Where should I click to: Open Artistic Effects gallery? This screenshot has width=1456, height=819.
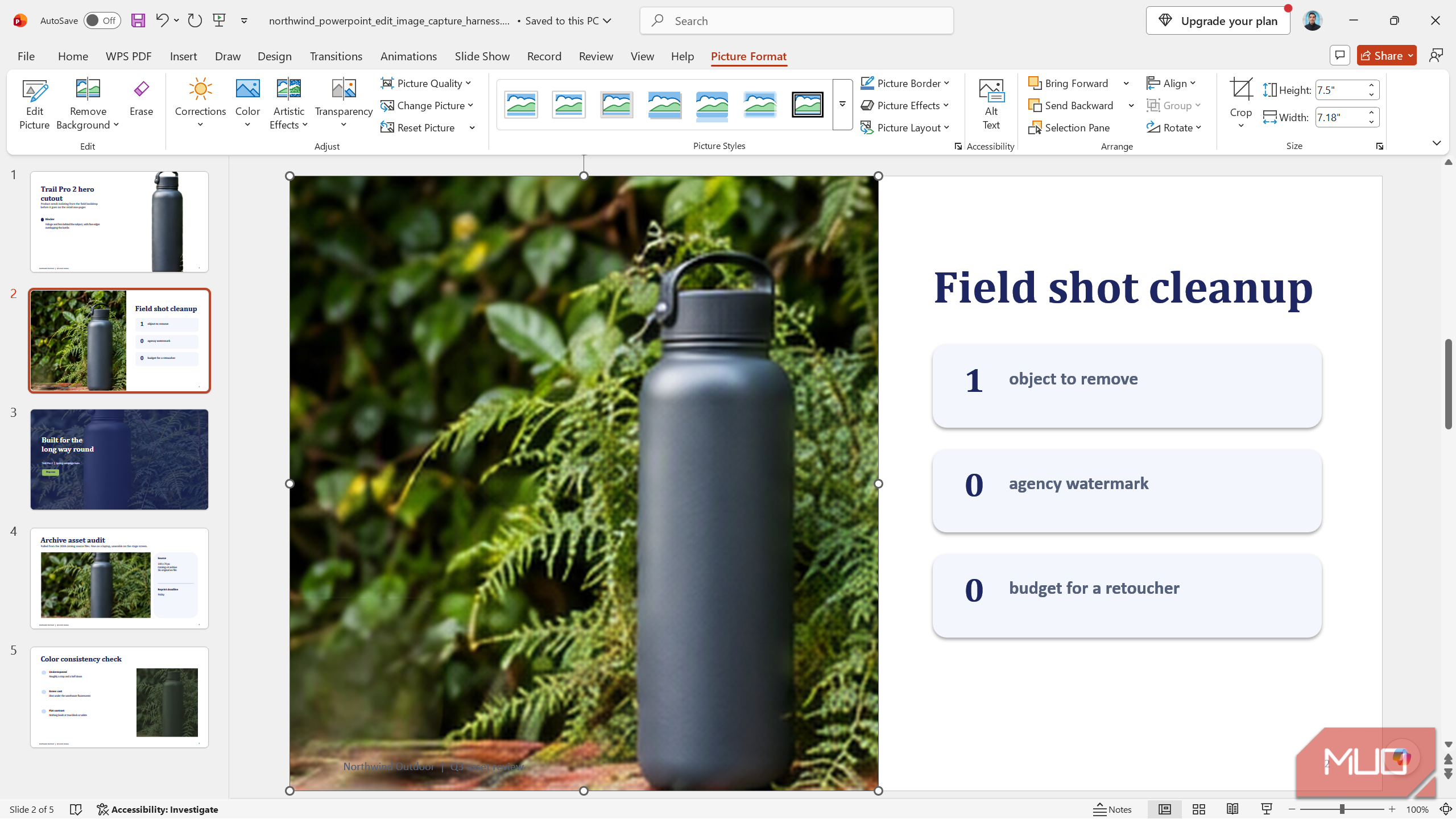(x=289, y=105)
